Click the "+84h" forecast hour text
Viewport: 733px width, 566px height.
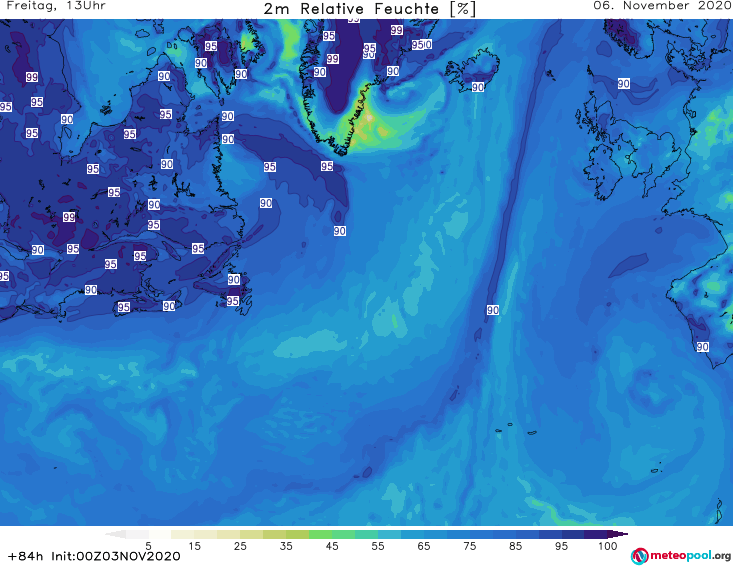pos(25,556)
